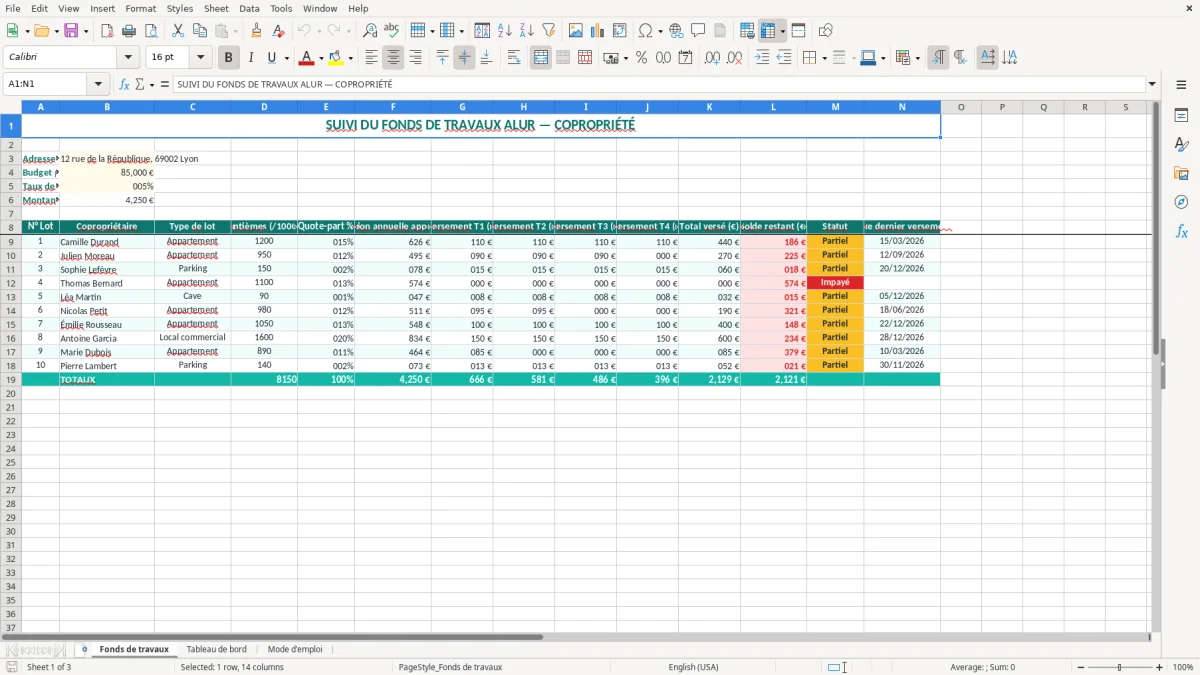The image size is (1200, 675).
Task: Toggle Italic formatting
Action: 251,58
